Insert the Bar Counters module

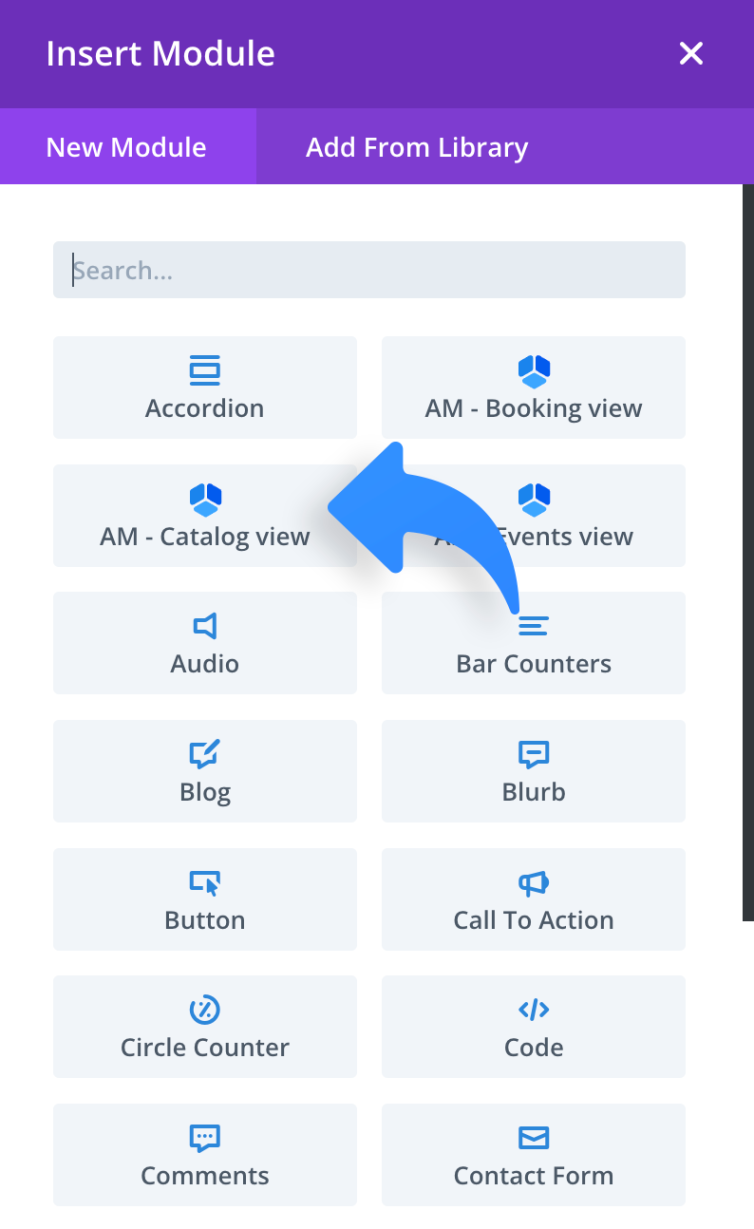point(533,644)
